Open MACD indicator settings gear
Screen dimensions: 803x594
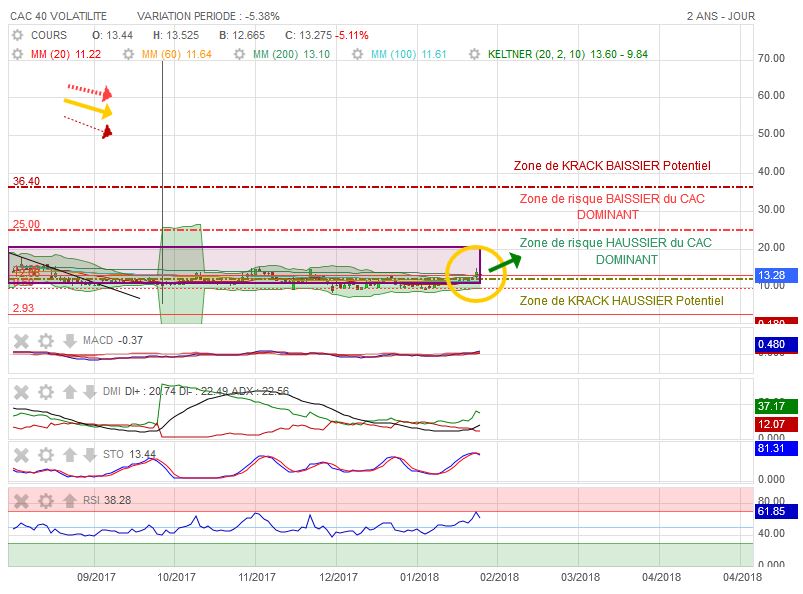click(46, 341)
